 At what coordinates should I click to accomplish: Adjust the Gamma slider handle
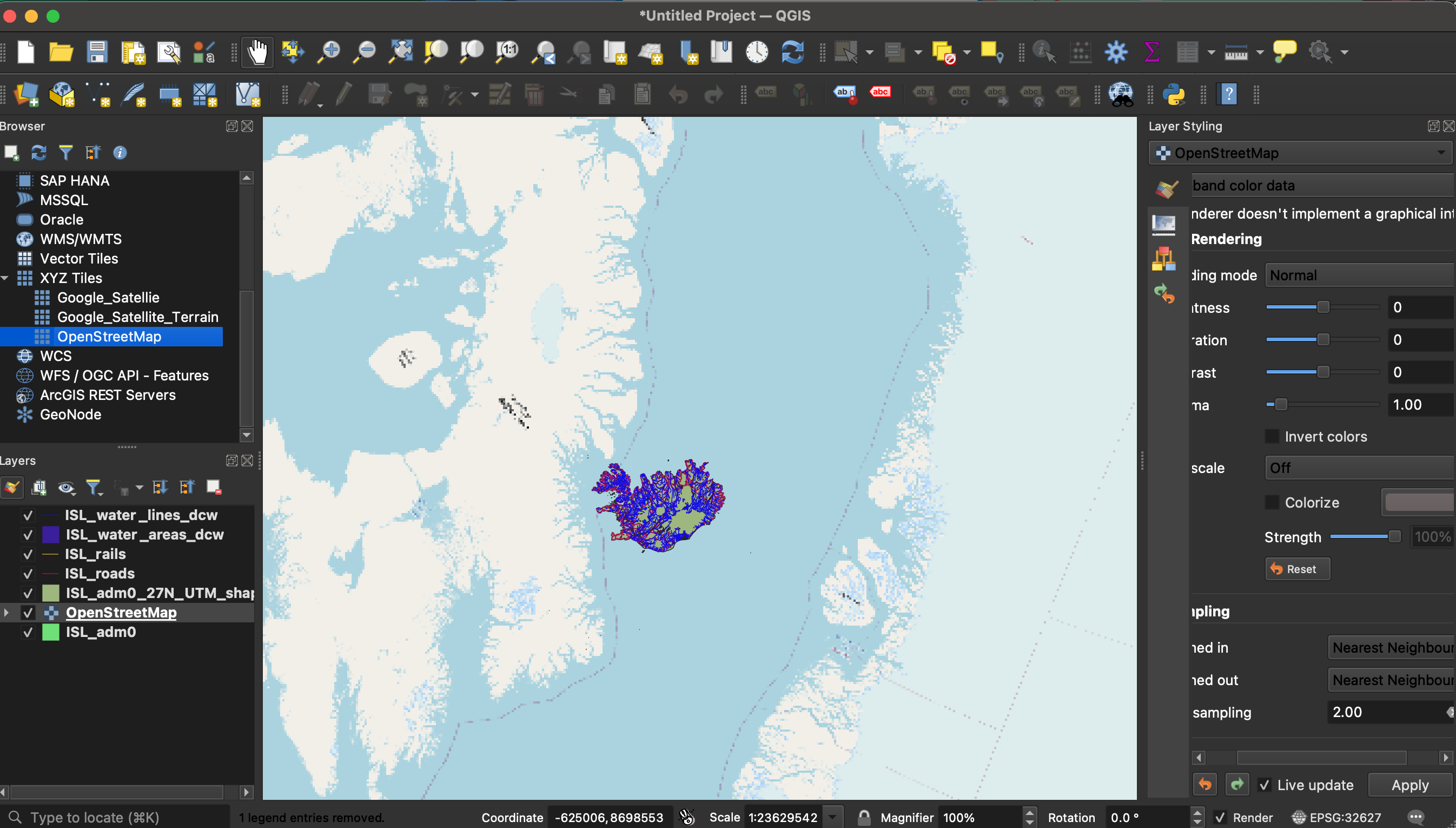tap(1281, 404)
